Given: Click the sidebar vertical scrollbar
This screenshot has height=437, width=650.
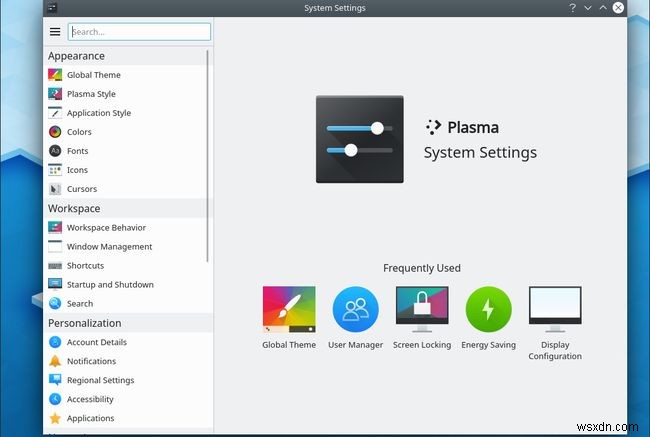Looking at the screenshot, I should [207, 156].
